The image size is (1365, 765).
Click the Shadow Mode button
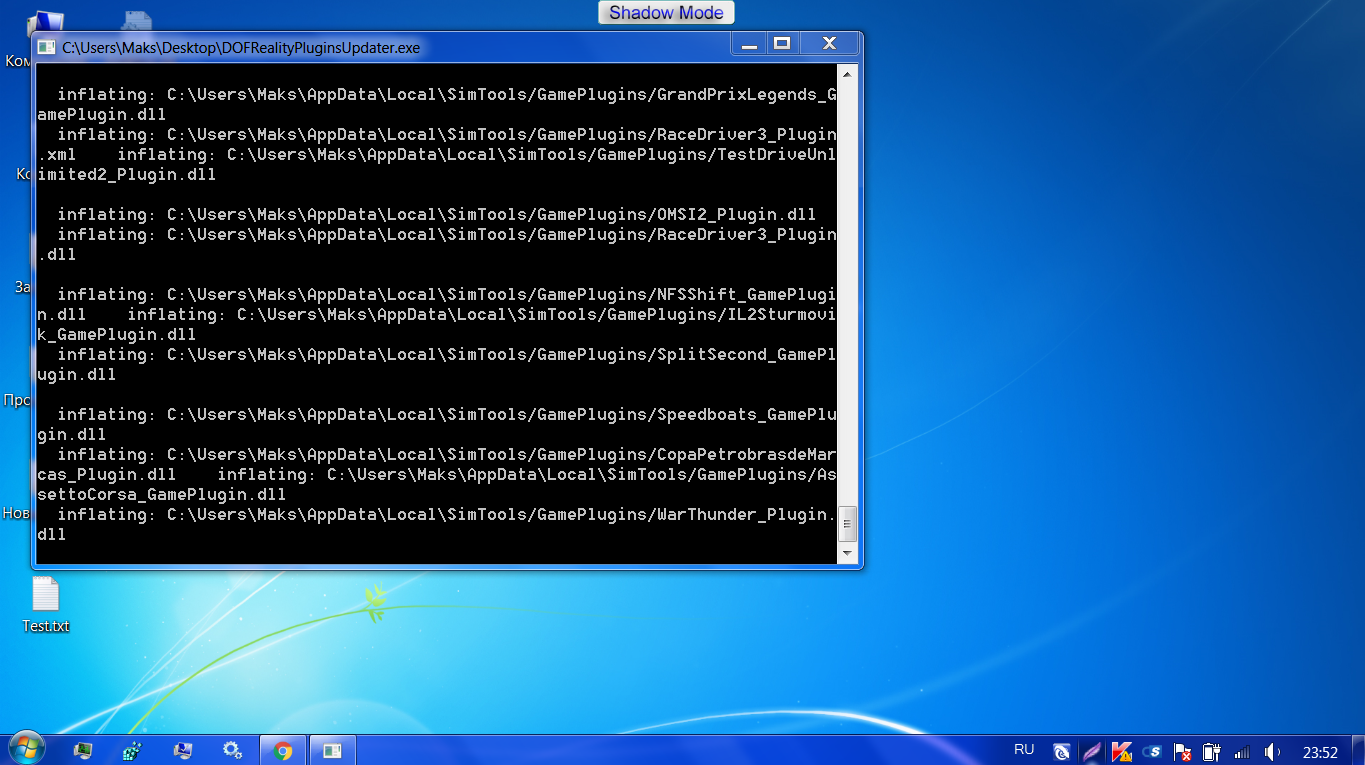click(x=667, y=13)
